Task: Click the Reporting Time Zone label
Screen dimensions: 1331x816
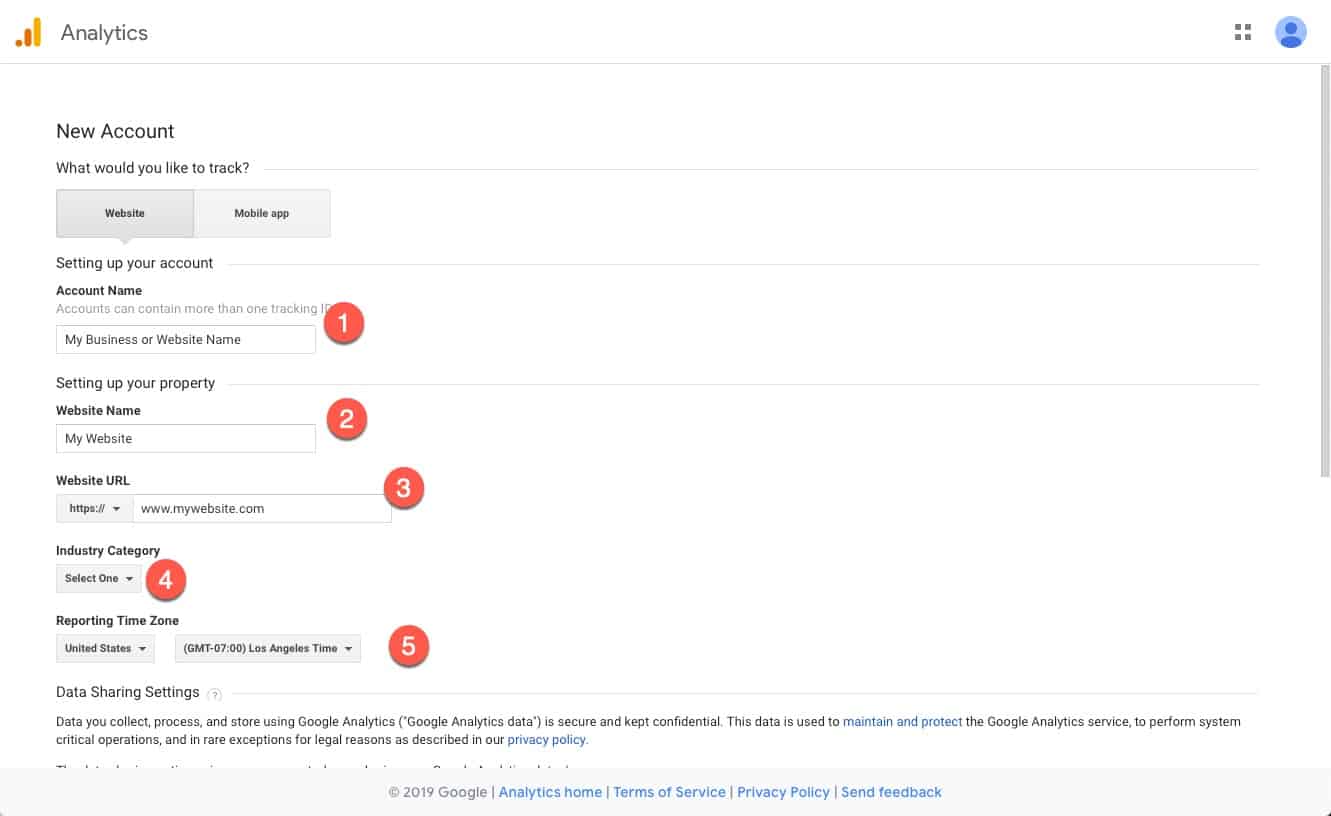Action: click(117, 620)
